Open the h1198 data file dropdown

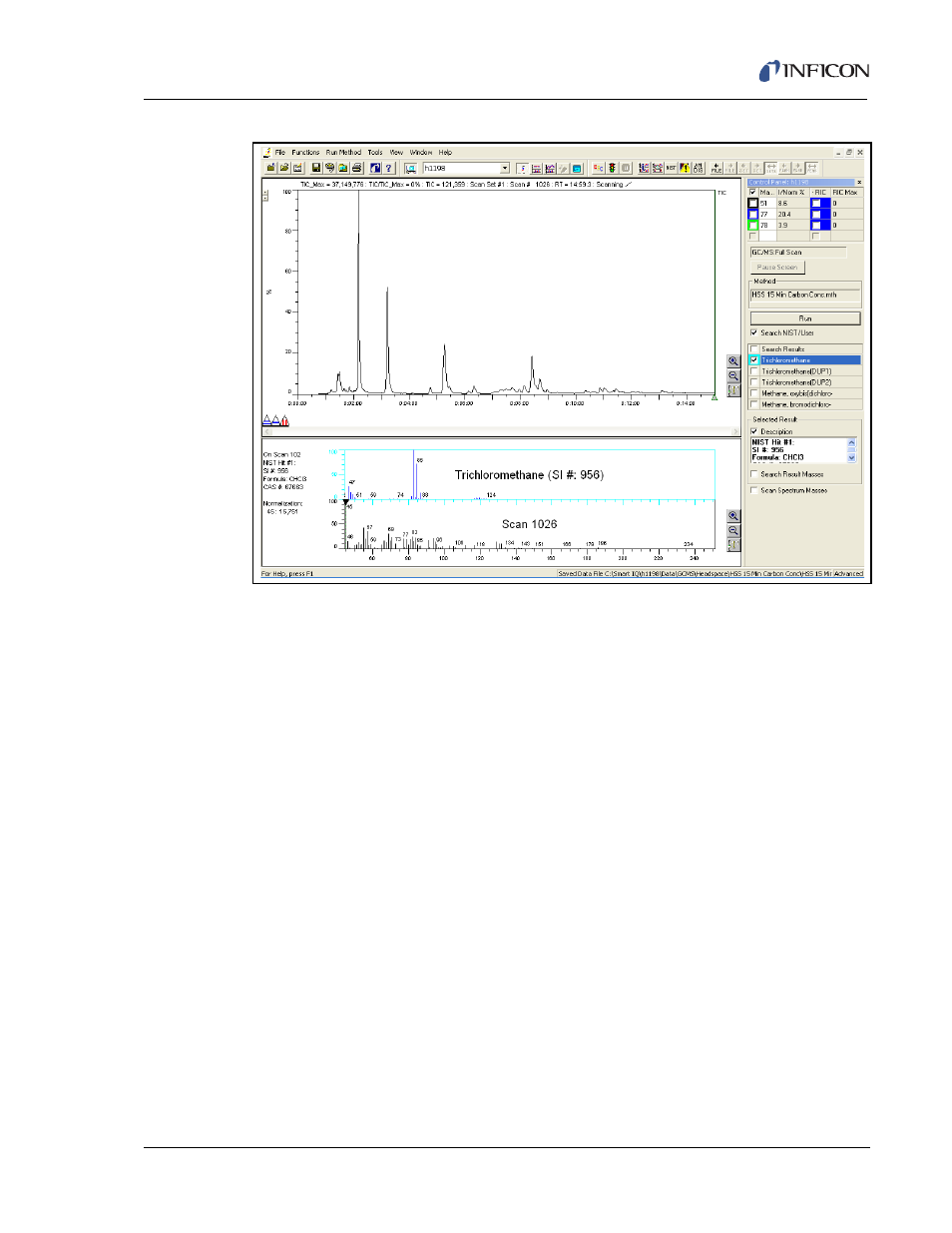(x=505, y=168)
